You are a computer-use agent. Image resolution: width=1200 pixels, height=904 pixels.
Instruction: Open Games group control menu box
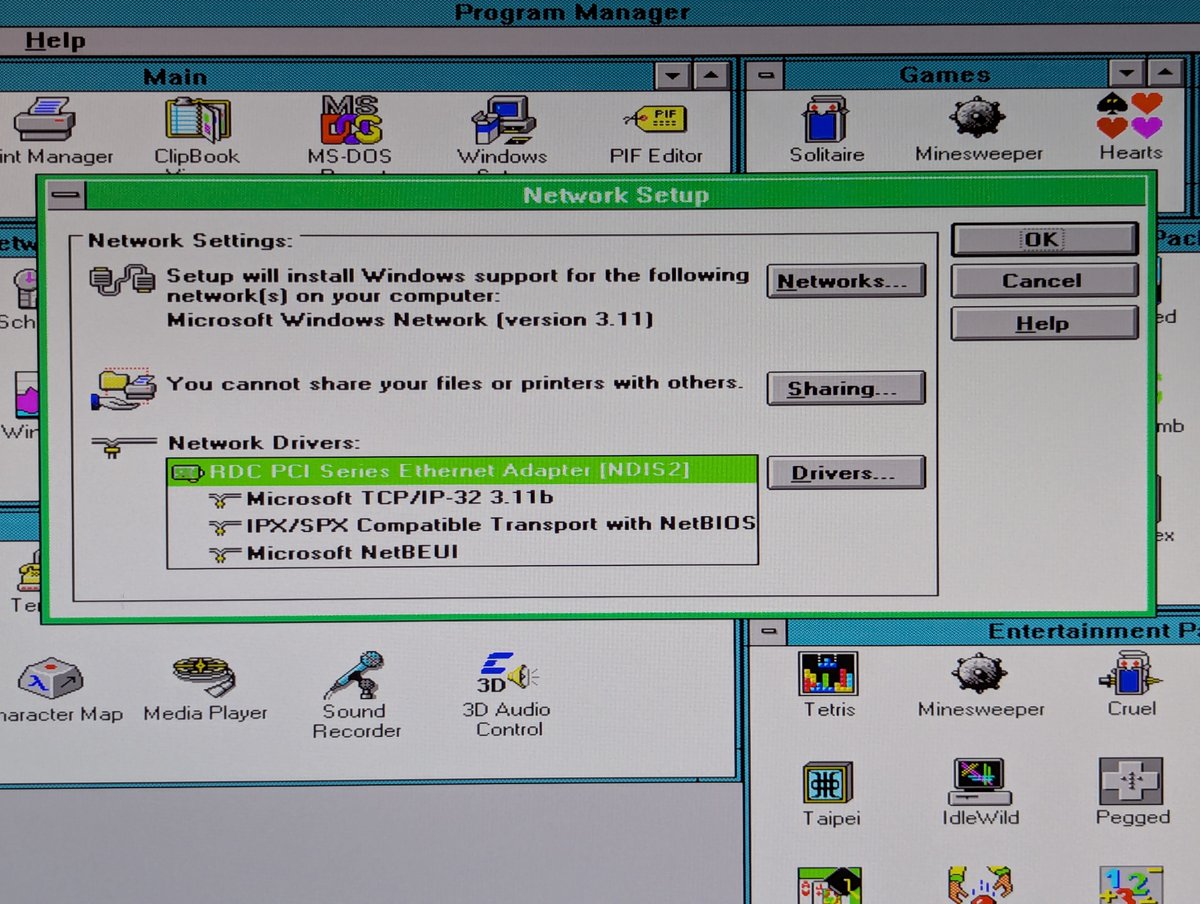pos(766,74)
